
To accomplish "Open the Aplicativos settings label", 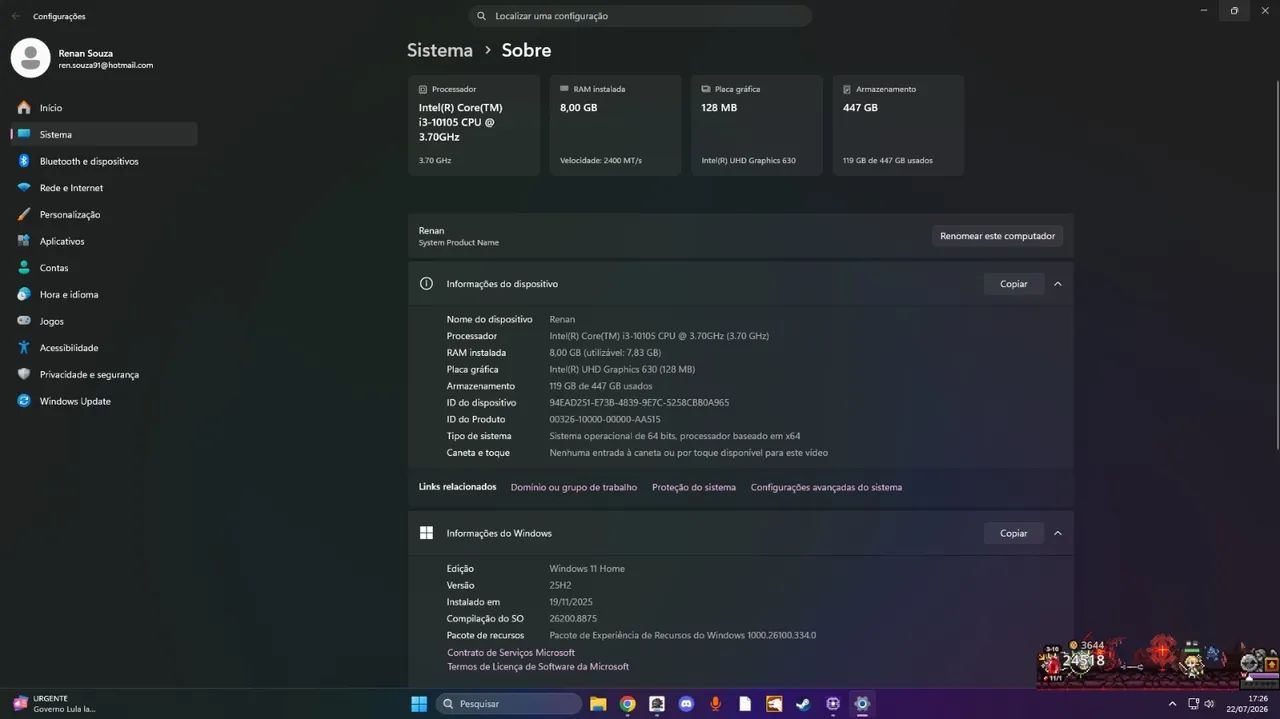I will pyautogui.click(x=62, y=241).
